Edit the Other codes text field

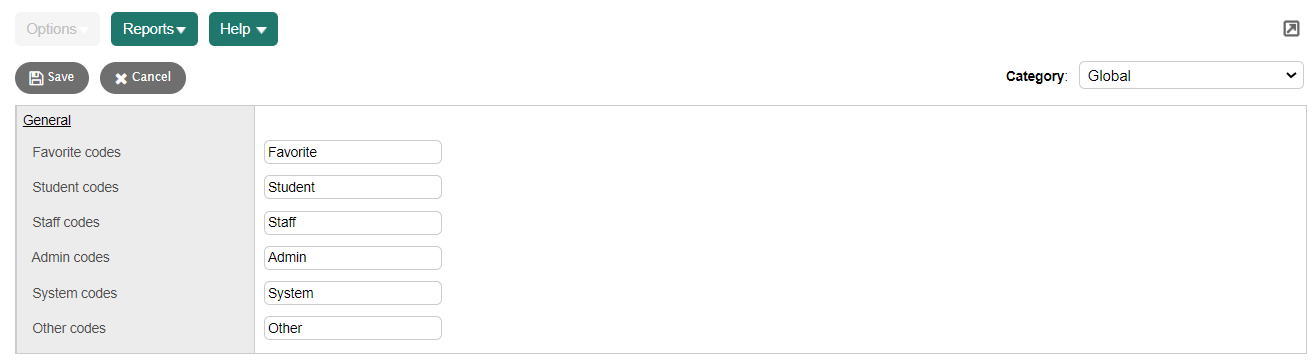pos(353,328)
